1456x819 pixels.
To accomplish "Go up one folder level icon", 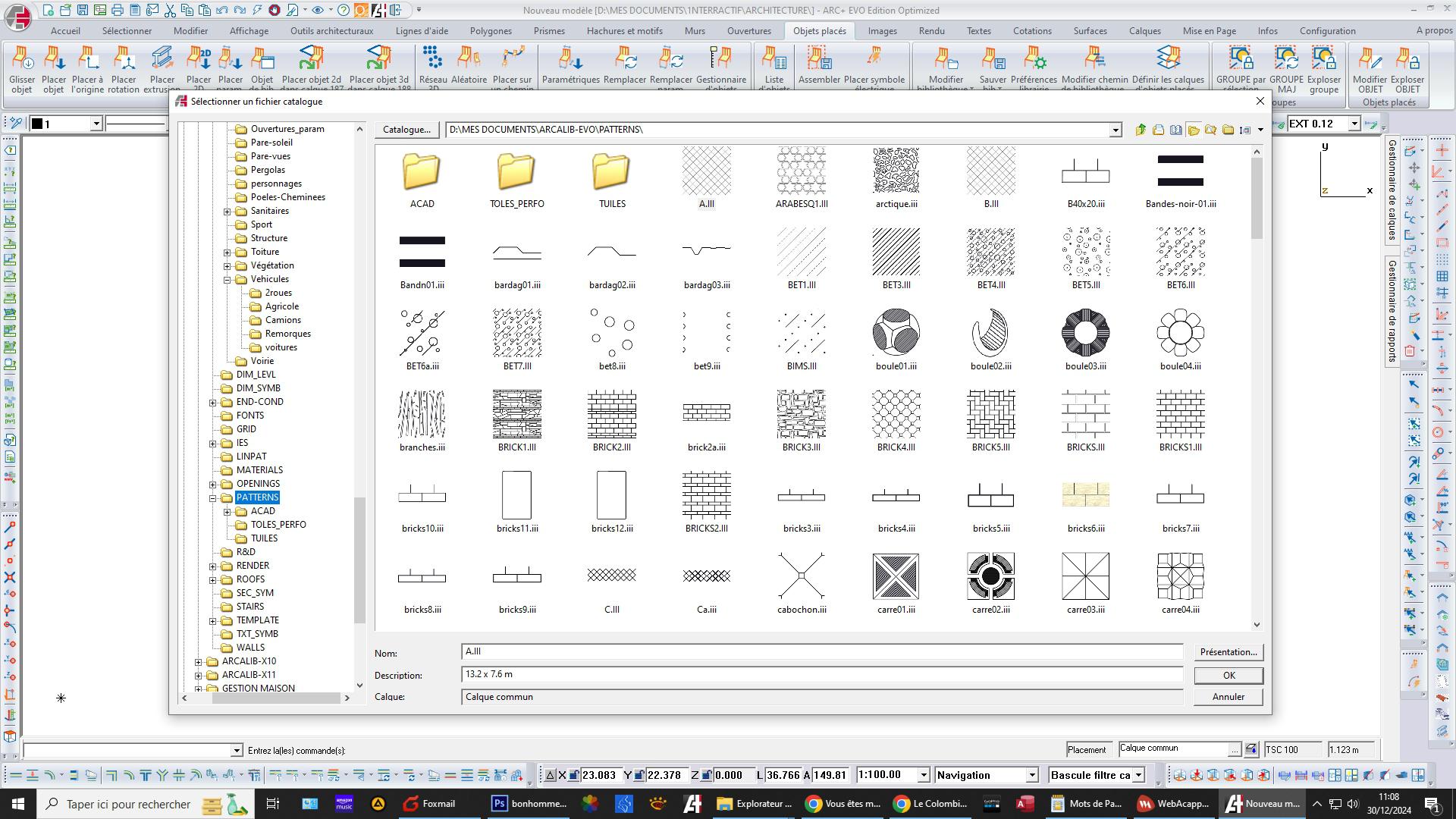I will pos(1141,130).
